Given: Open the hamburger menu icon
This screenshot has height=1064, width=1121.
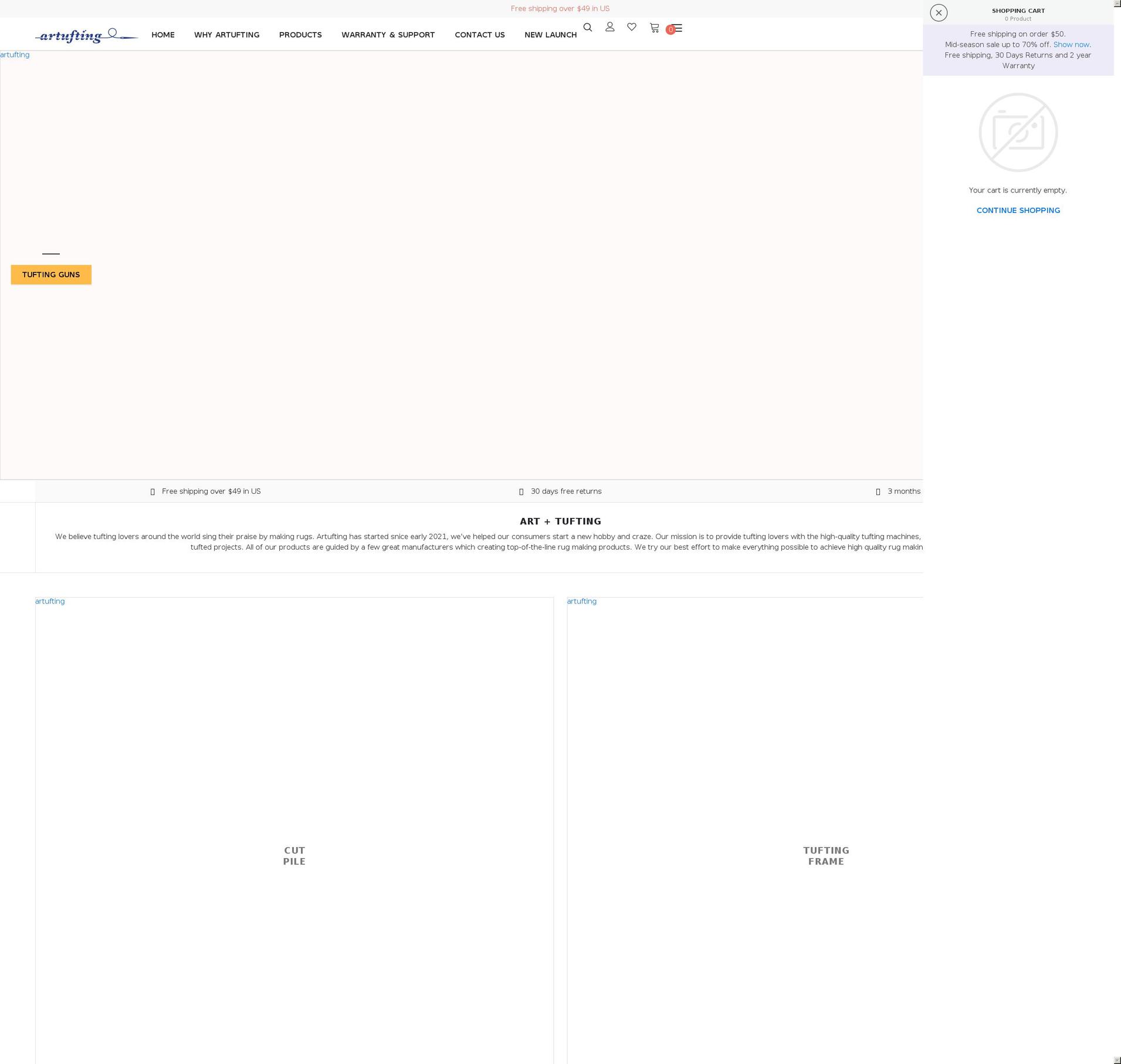Looking at the screenshot, I should coord(678,28).
